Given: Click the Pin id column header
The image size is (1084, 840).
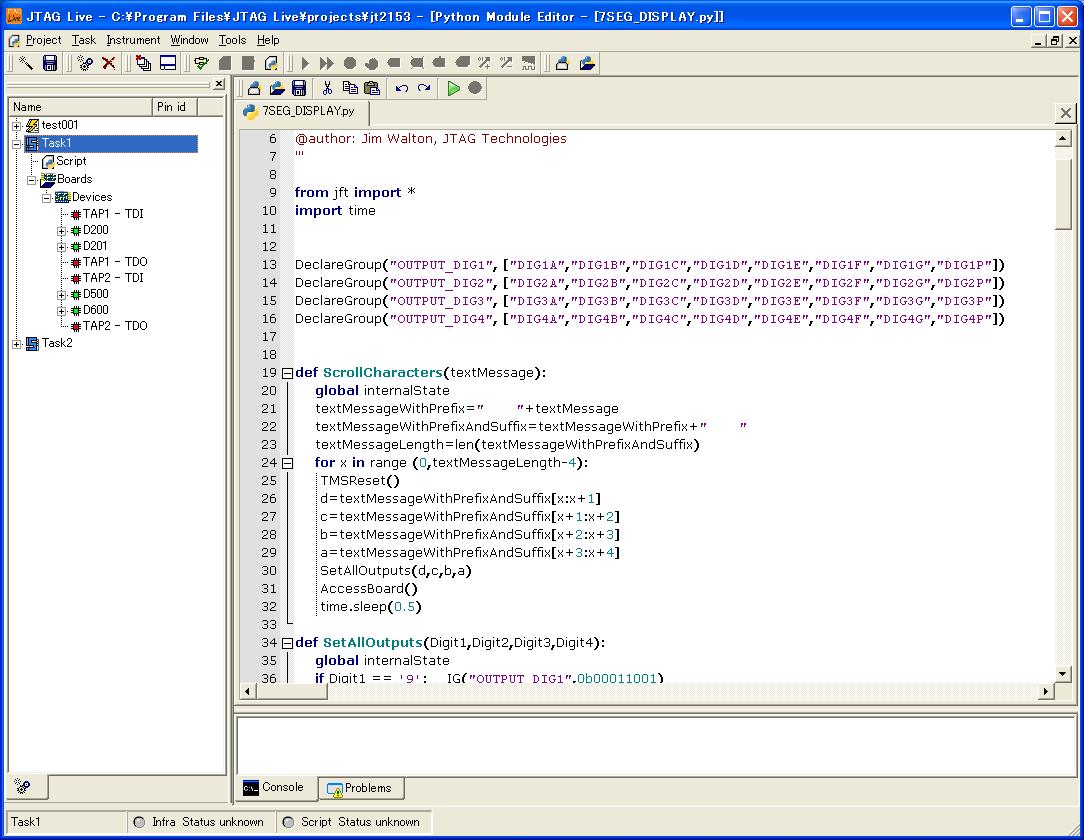Looking at the screenshot, I should 174,107.
